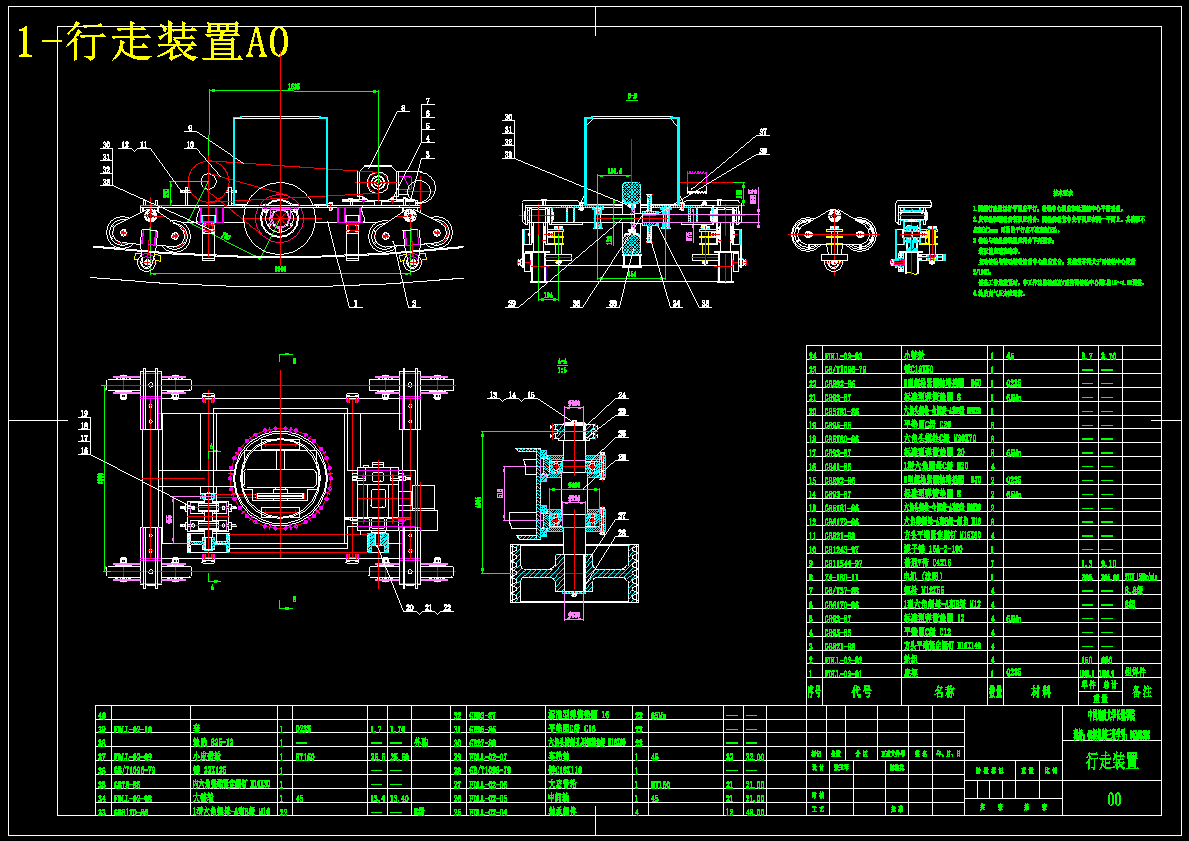Image resolution: width=1189 pixels, height=841 pixels.
Task: Click the "B-B" section view label
Action: click(x=631, y=97)
